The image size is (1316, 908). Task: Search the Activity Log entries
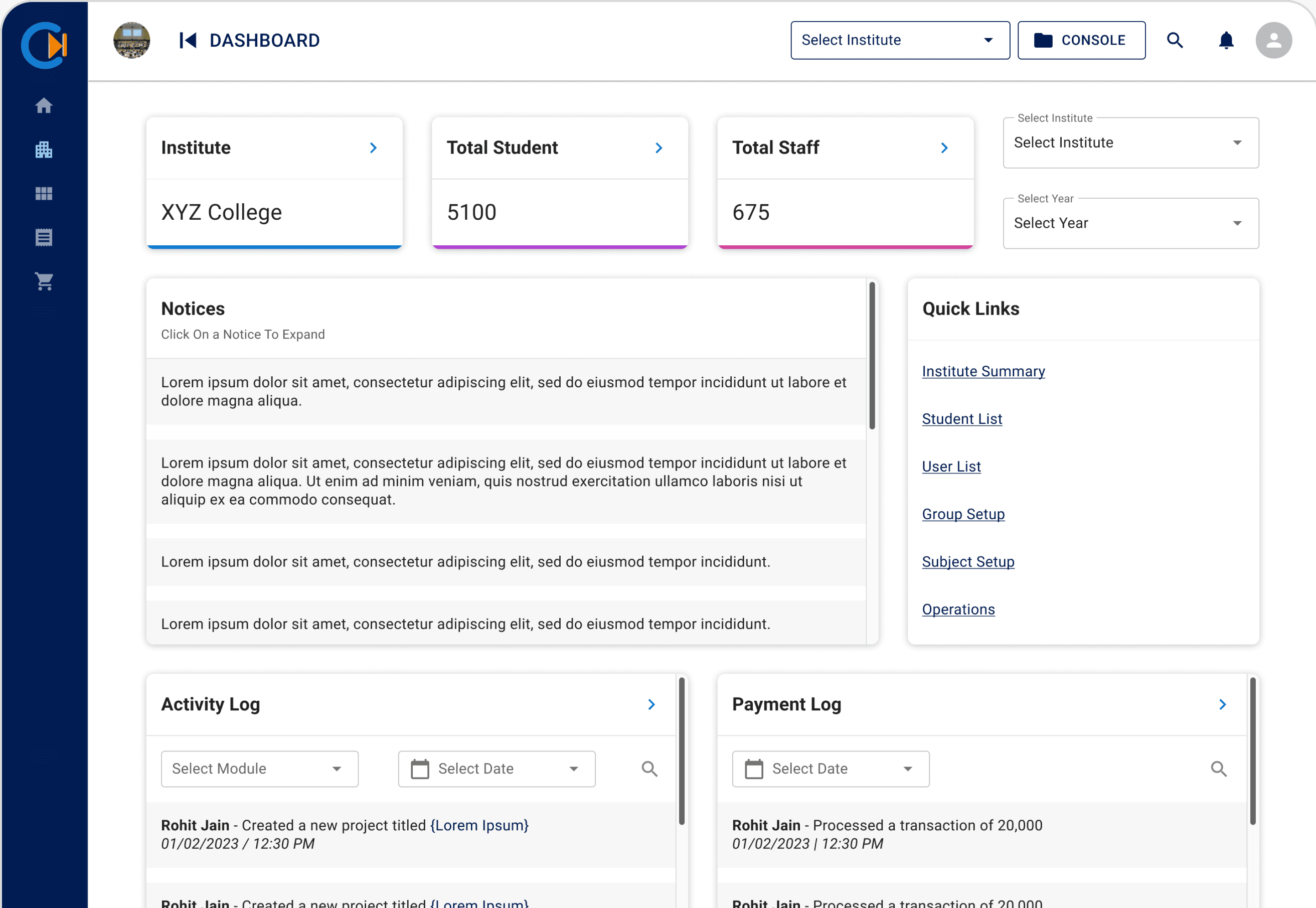pyautogui.click(x=649, y=769)
